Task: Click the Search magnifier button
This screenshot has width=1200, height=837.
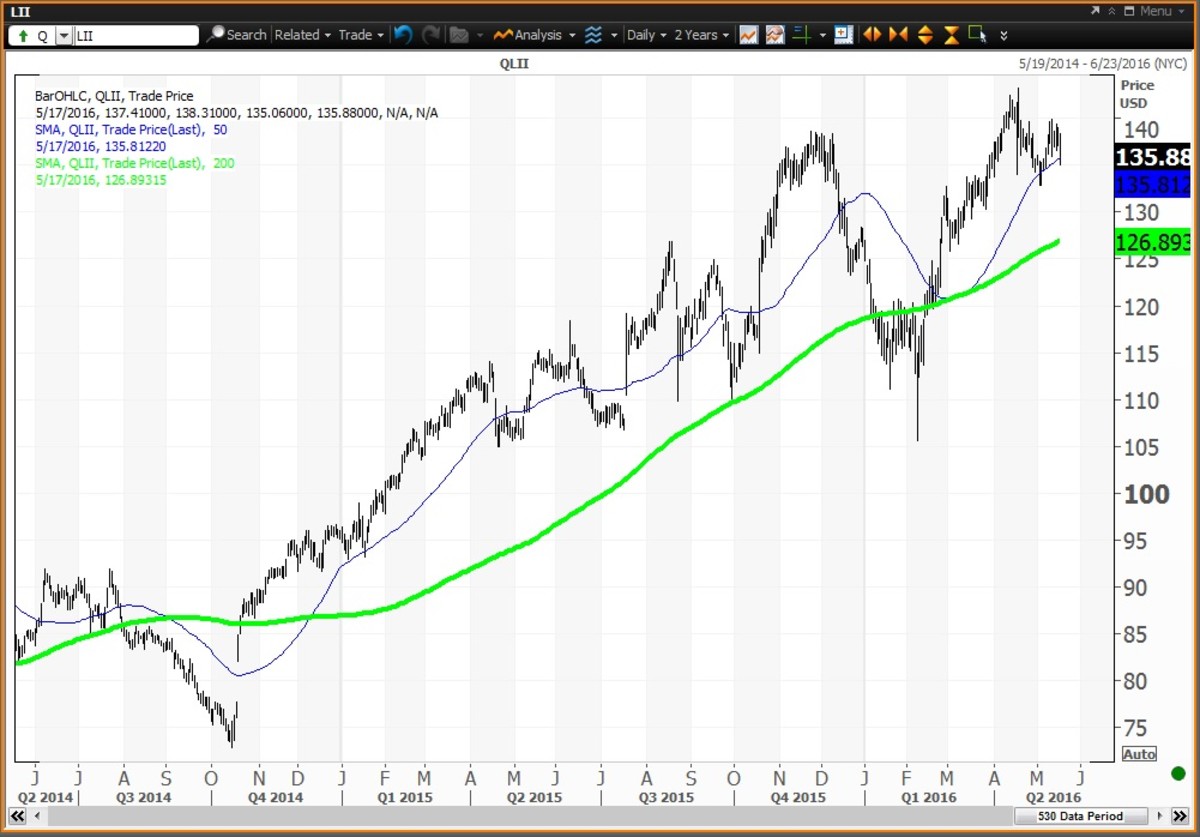Action: point(237,35)
